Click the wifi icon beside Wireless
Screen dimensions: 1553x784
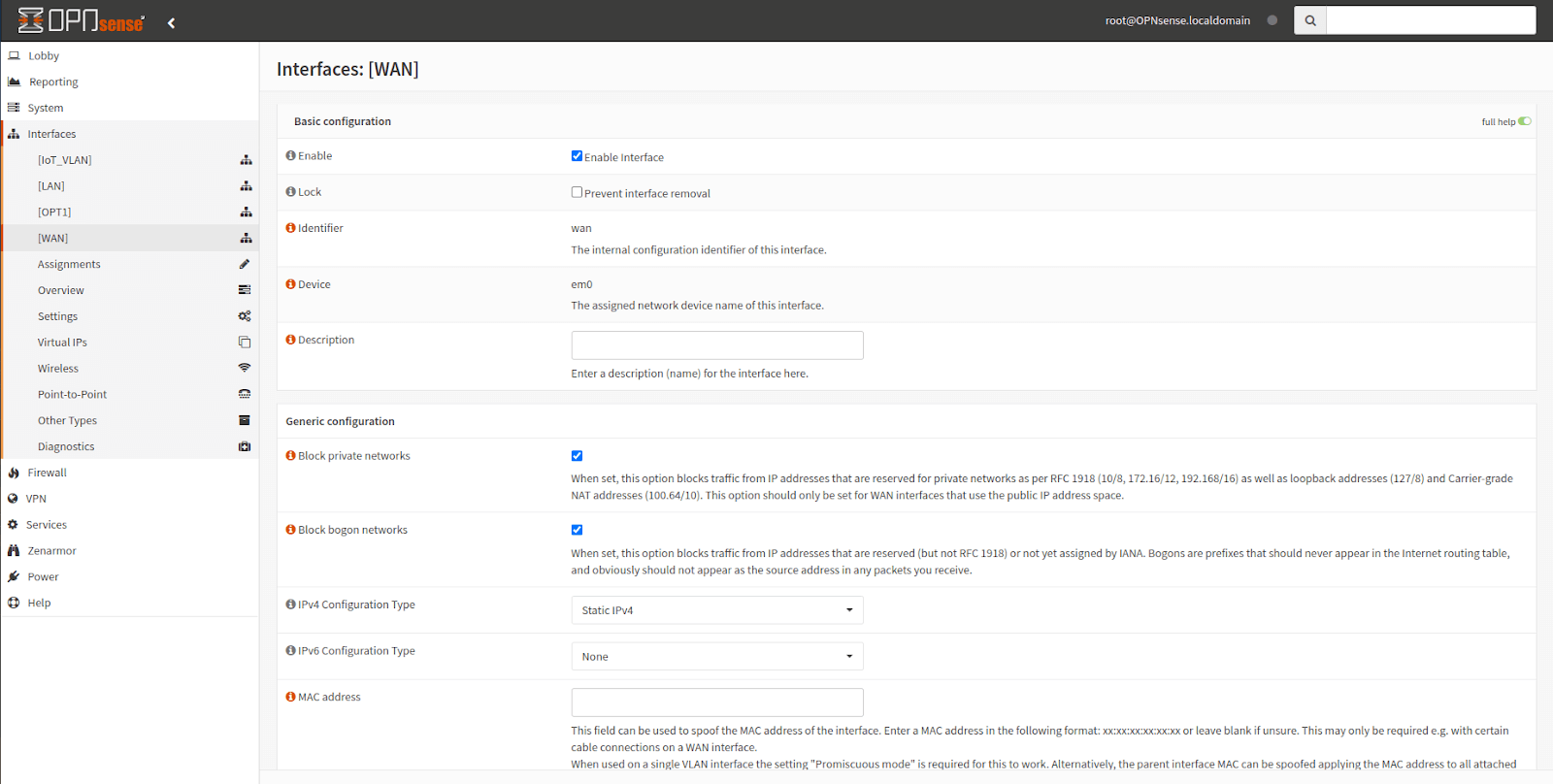[245, 368]
